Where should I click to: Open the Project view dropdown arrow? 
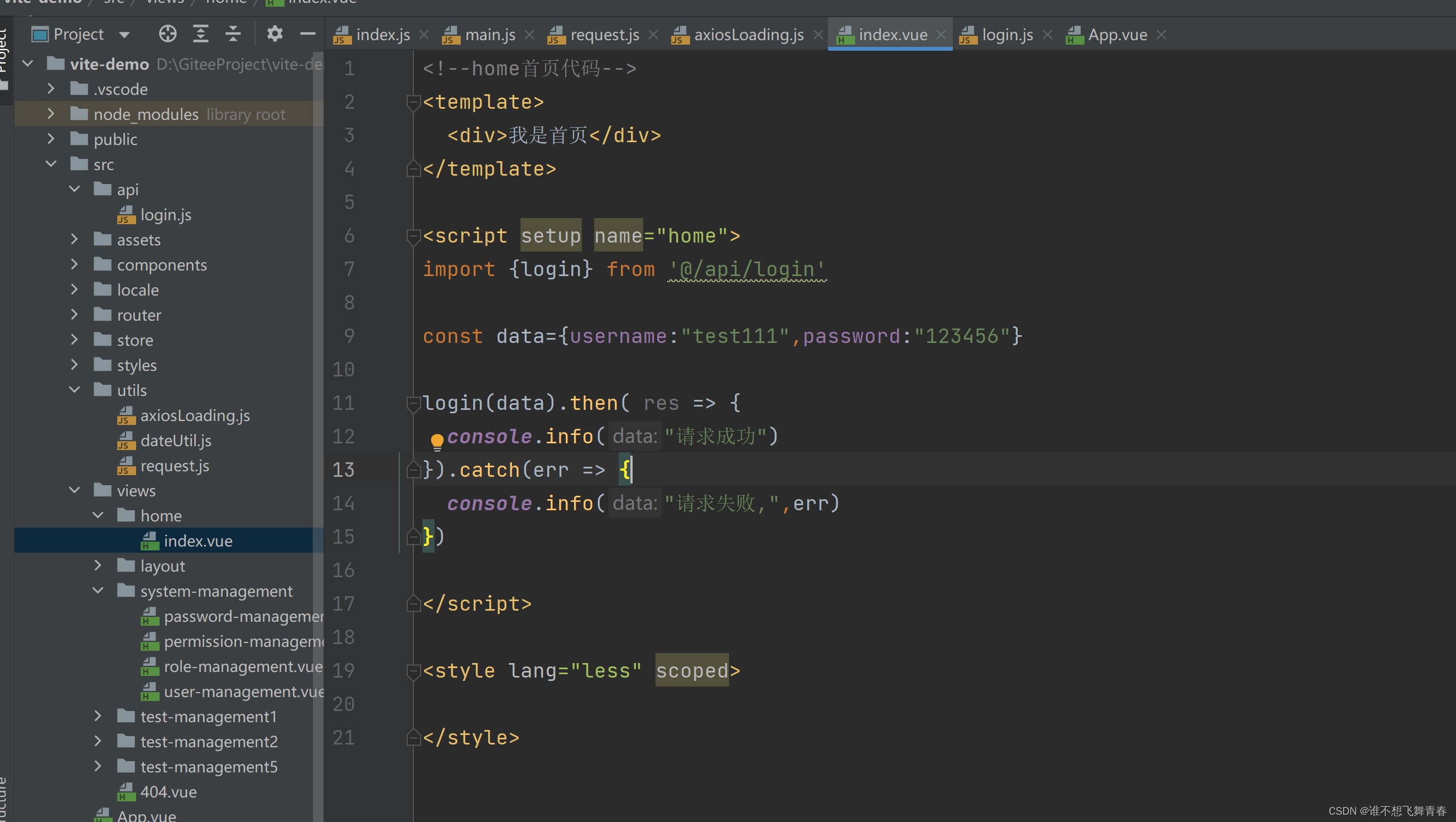(124, 35)
